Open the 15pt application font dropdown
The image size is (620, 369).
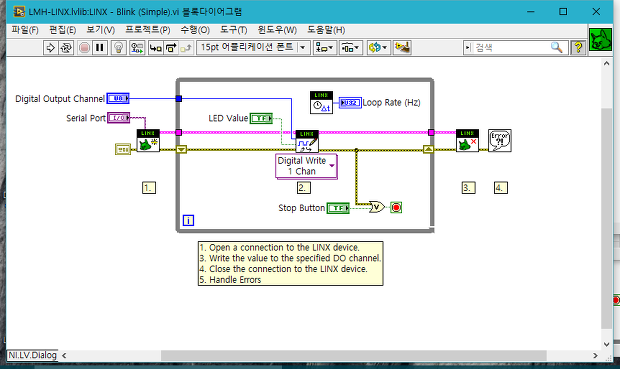click(x=253, y=48)
